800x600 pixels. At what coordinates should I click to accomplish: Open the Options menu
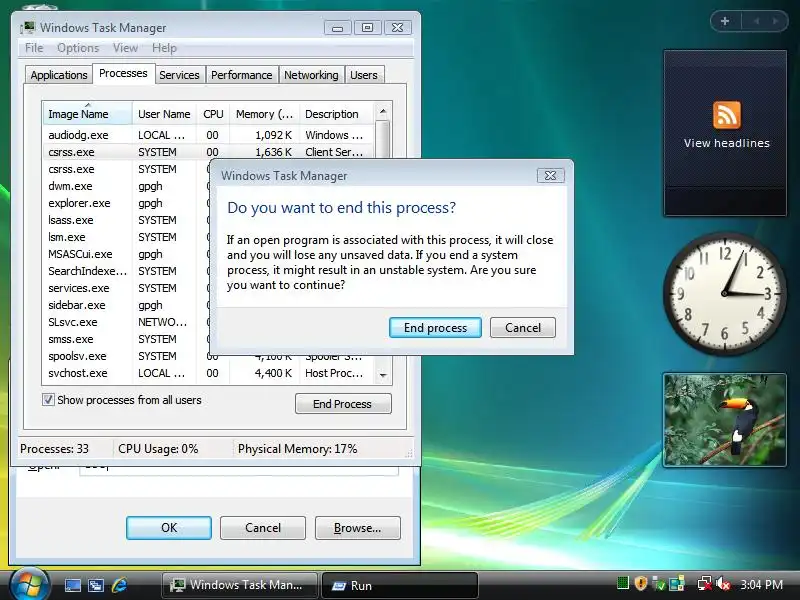(78, 48)
